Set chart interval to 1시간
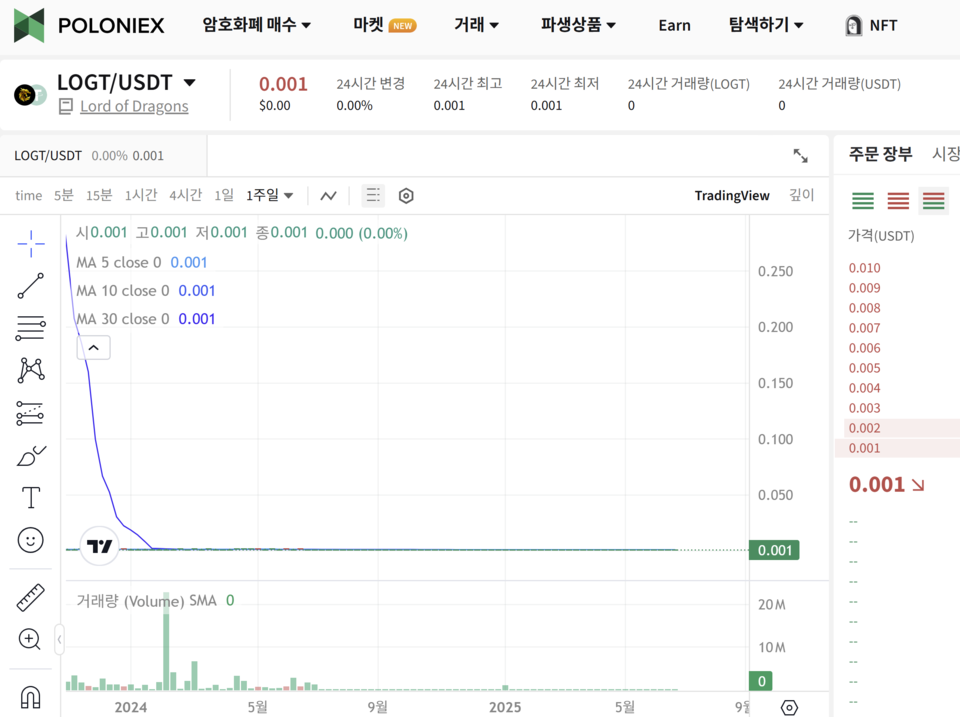This screenshot has height=717, width=960. tap(141, 195)
